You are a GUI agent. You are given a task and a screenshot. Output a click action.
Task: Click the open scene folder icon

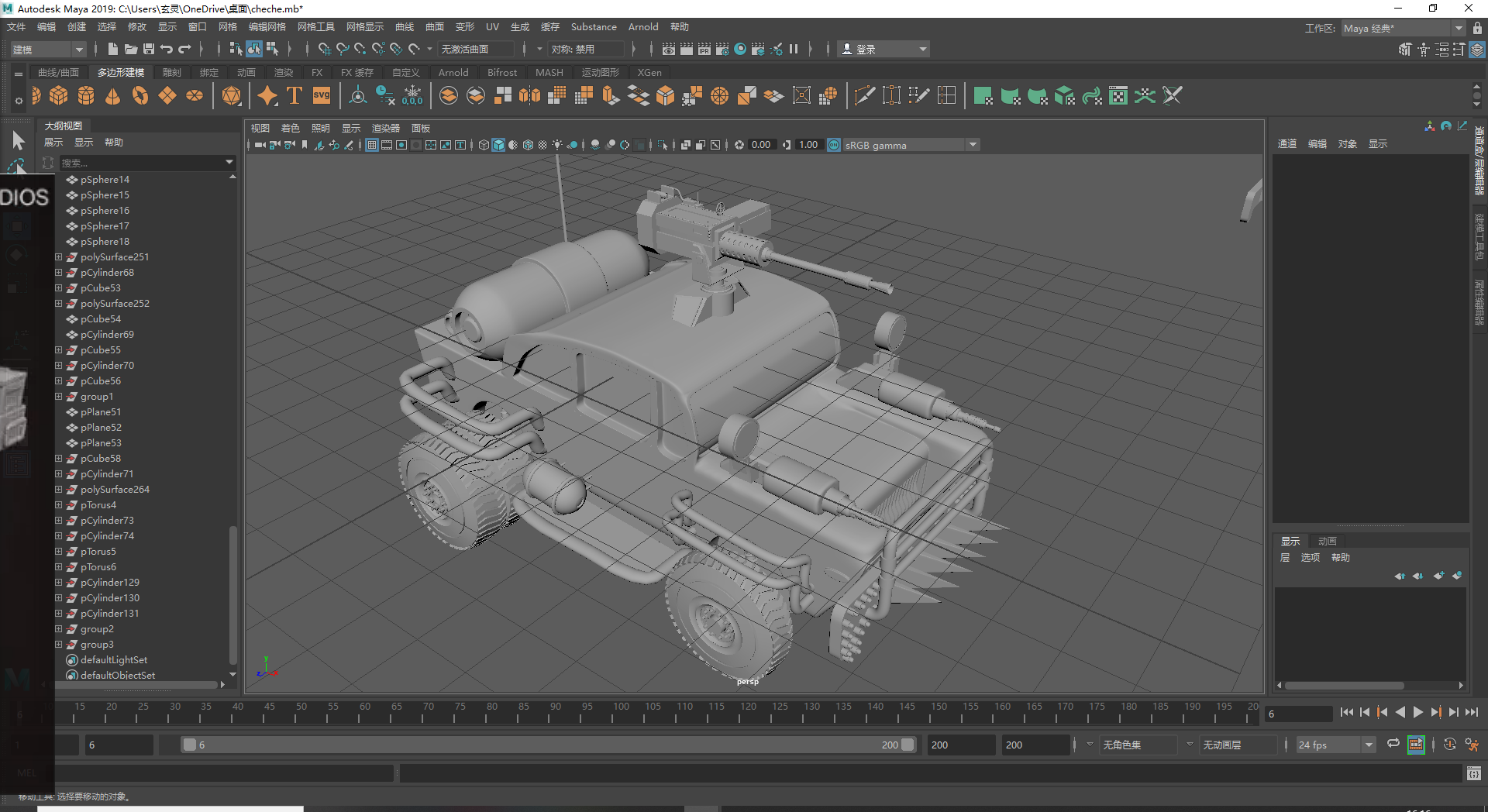click(x=131, y=49)
